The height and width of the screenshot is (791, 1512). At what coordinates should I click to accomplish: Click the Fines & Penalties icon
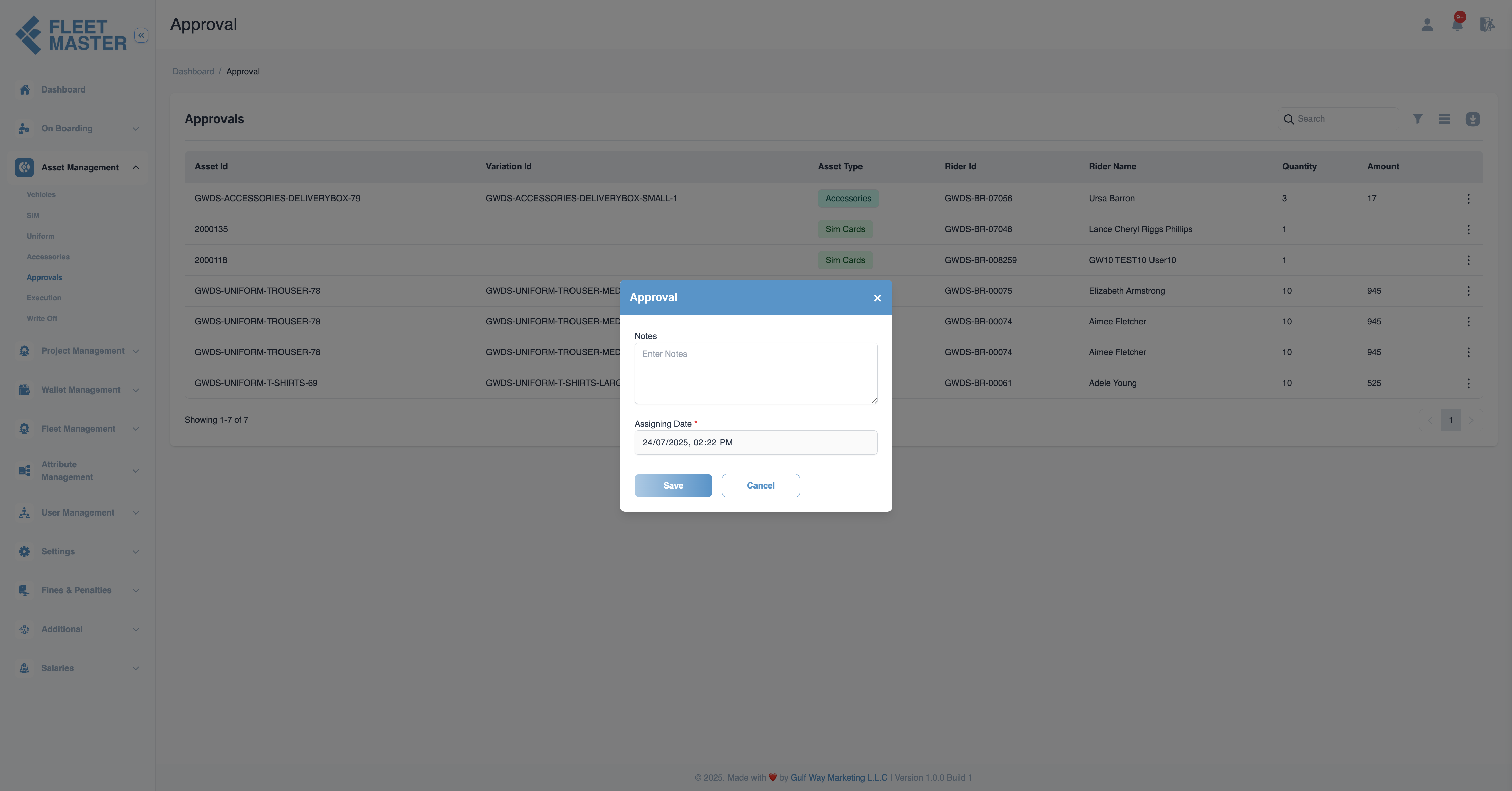[24, 590]
